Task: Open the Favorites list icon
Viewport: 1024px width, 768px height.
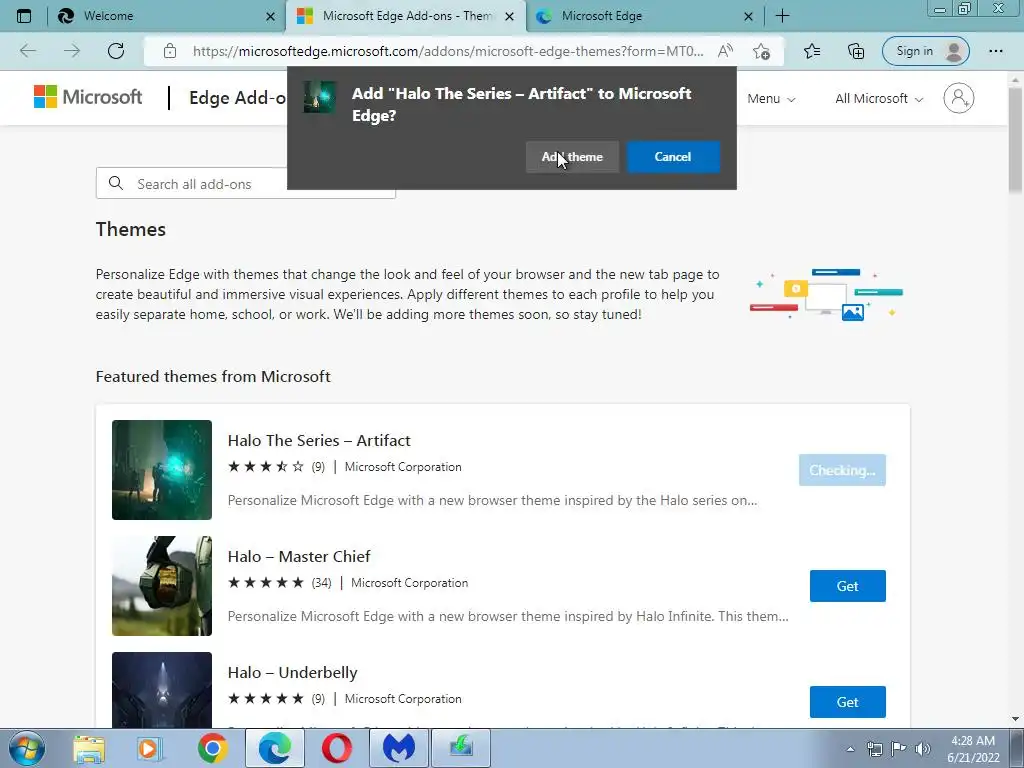Action: 812,51
